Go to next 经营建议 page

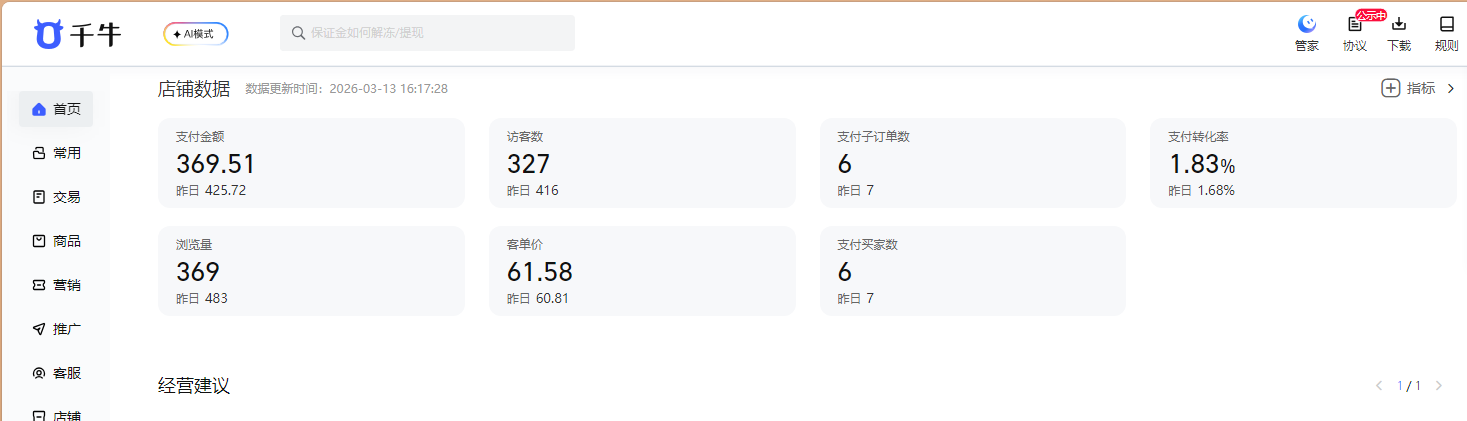(x=1439, y=385)
